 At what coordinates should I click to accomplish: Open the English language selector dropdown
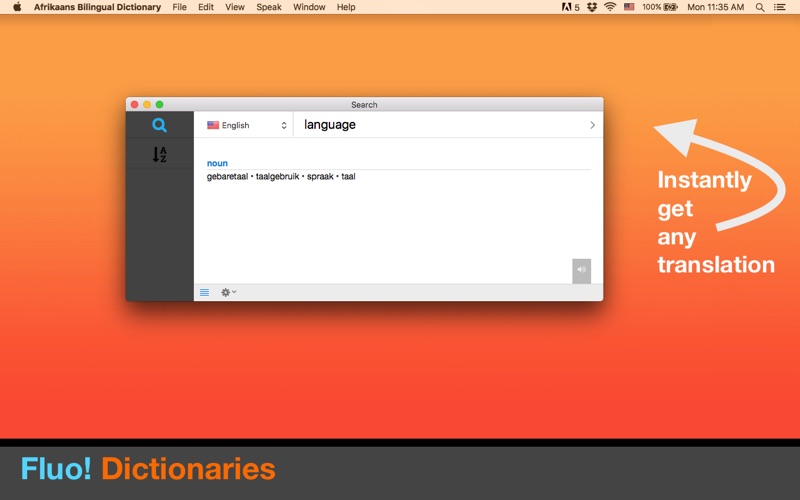[x=247, y=125]
